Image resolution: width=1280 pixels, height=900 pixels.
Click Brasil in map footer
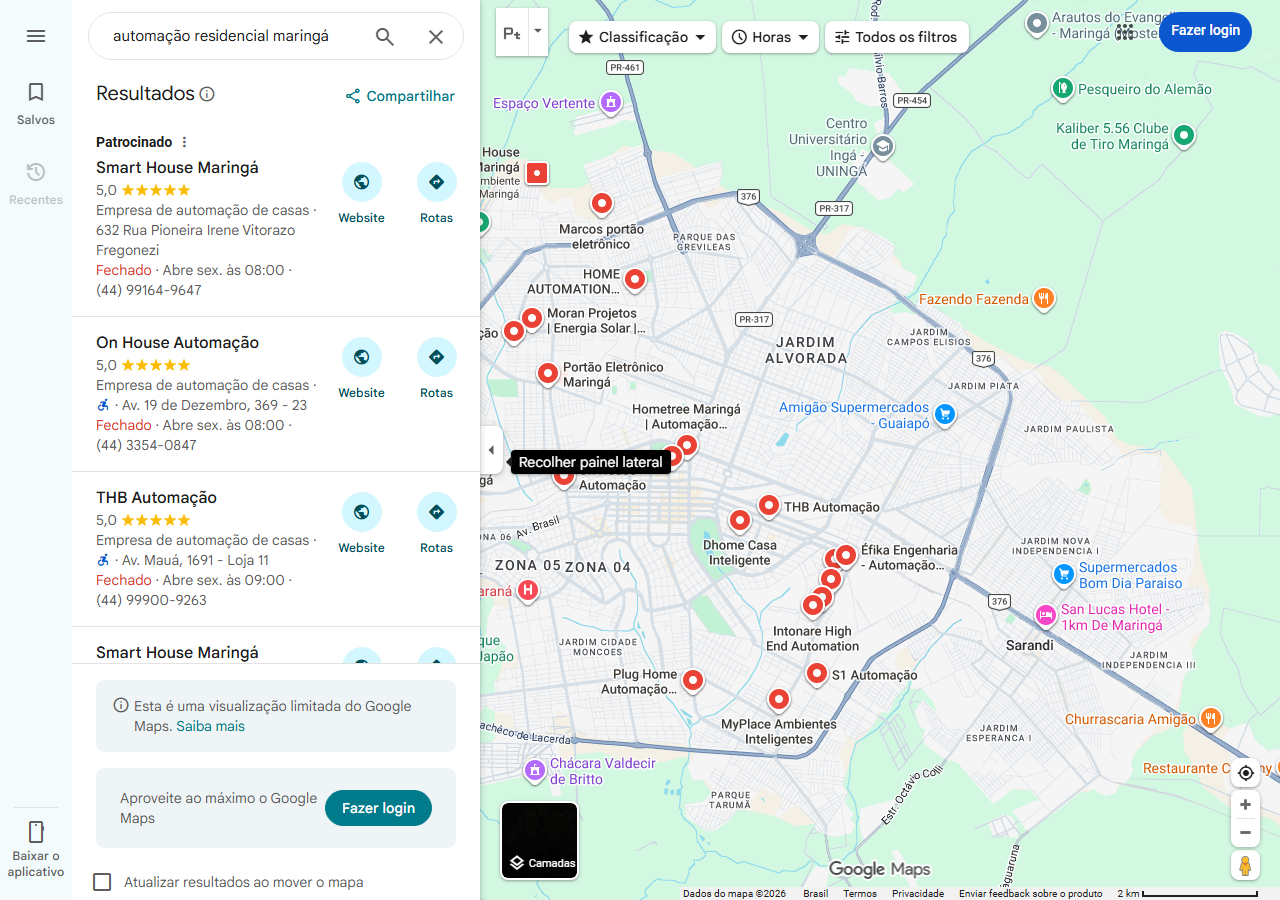click(x=815, y=893)
